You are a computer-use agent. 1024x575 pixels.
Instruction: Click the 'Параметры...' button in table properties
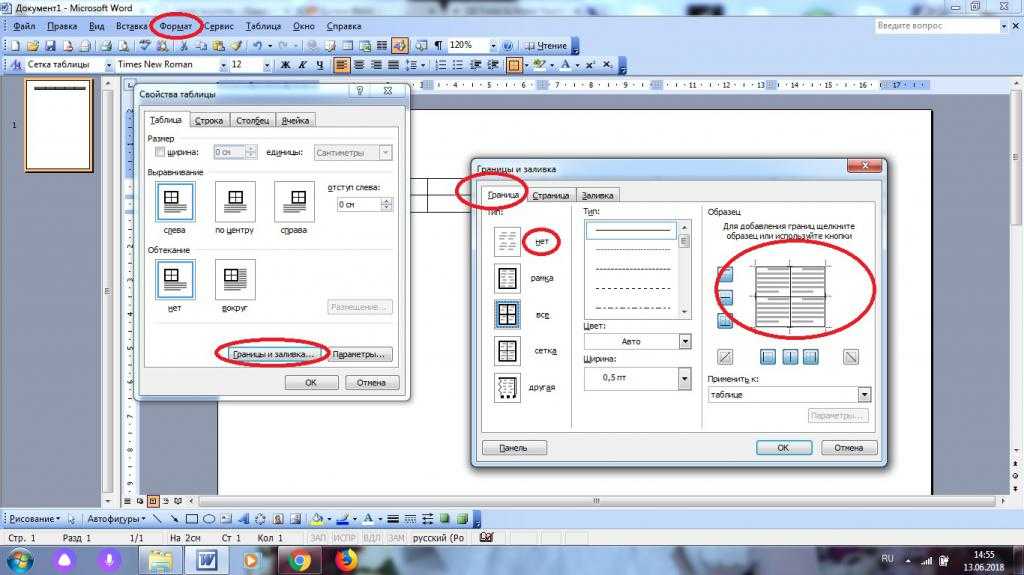click(x=359, y=354)
